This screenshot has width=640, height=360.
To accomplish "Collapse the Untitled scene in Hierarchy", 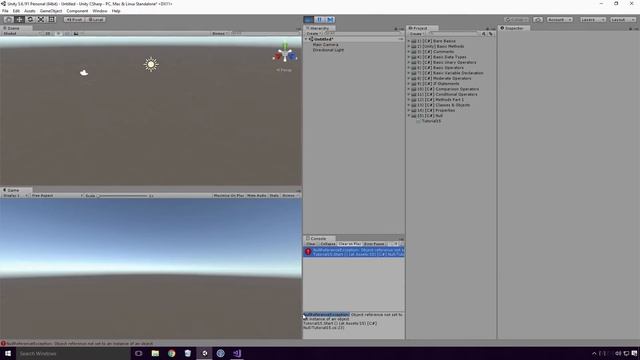I will (306, 39).
